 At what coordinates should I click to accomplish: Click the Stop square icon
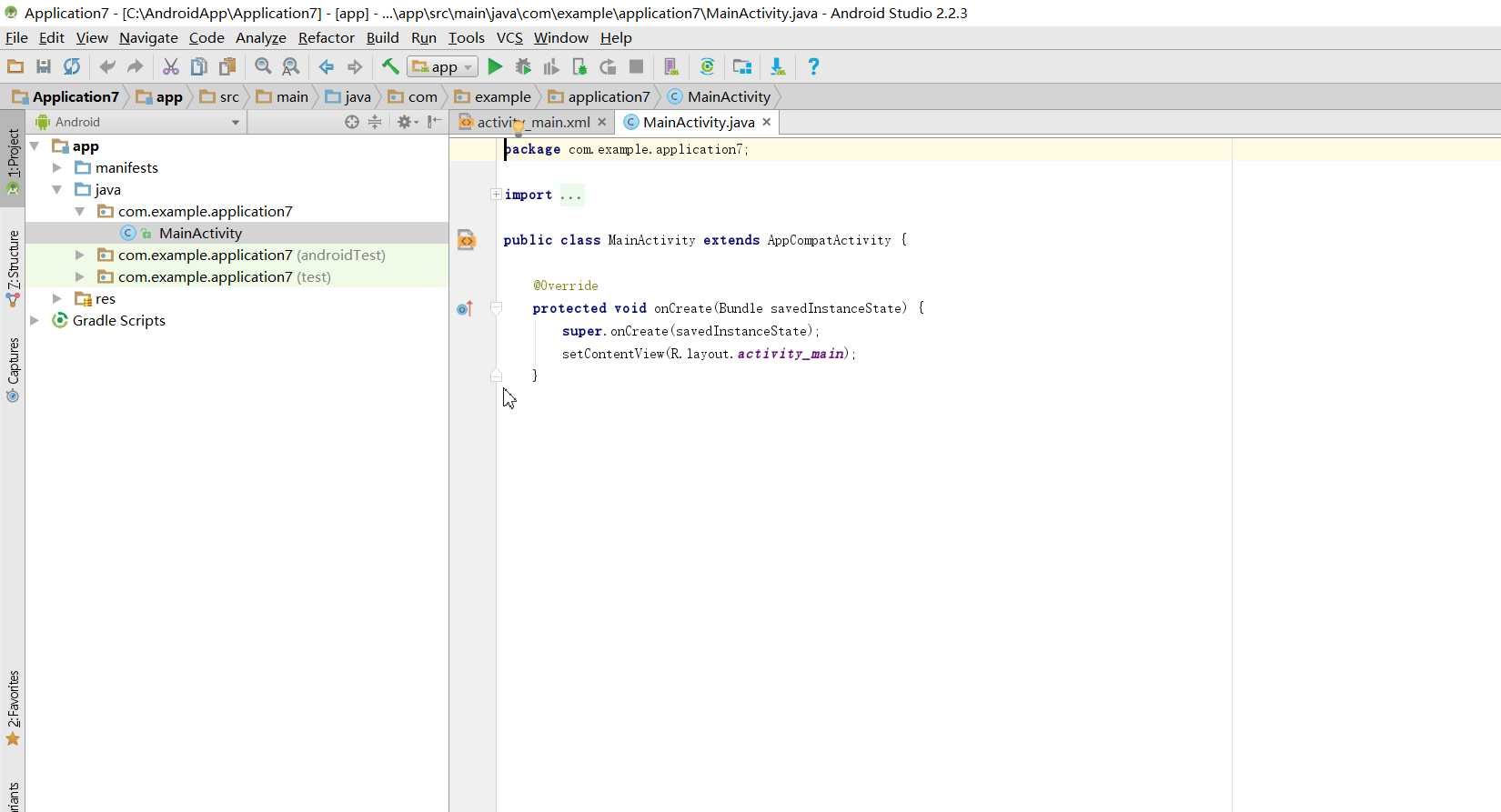(x=637, y=66)
